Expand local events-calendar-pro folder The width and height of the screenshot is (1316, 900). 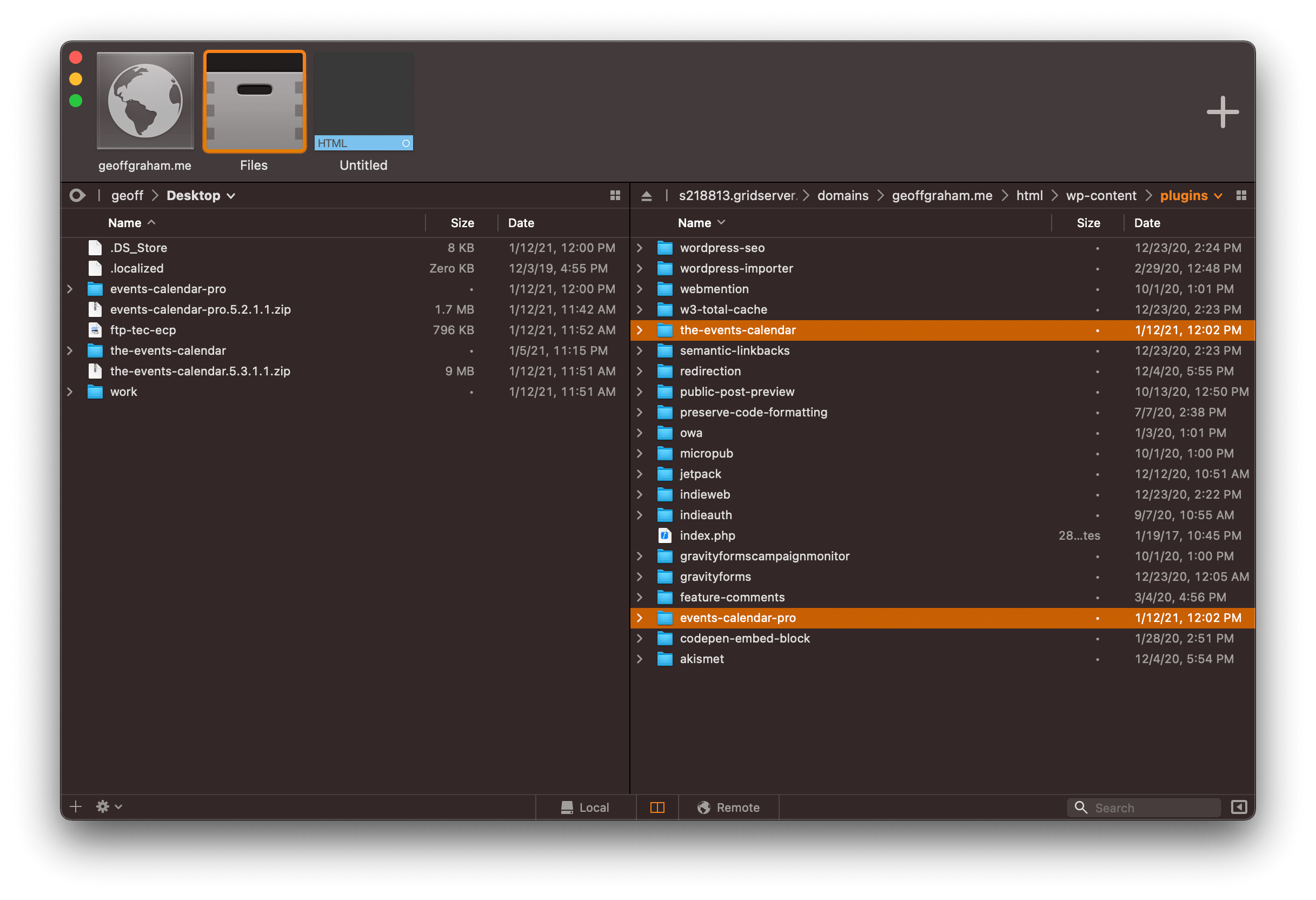[70, 289]
